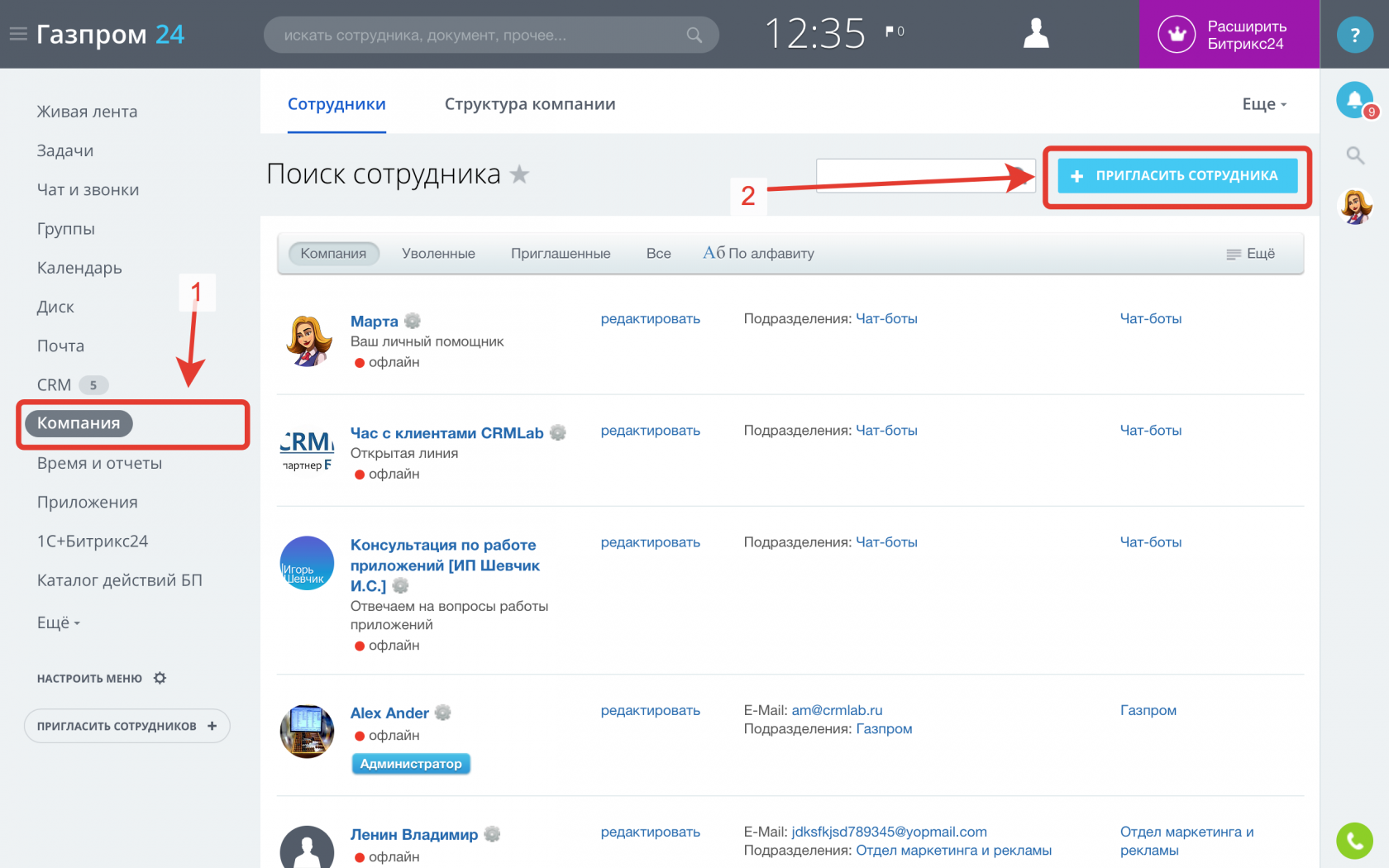Expand the Еще dropdown at top right of tabs
1389x868 pixels.
(1264, 104)
